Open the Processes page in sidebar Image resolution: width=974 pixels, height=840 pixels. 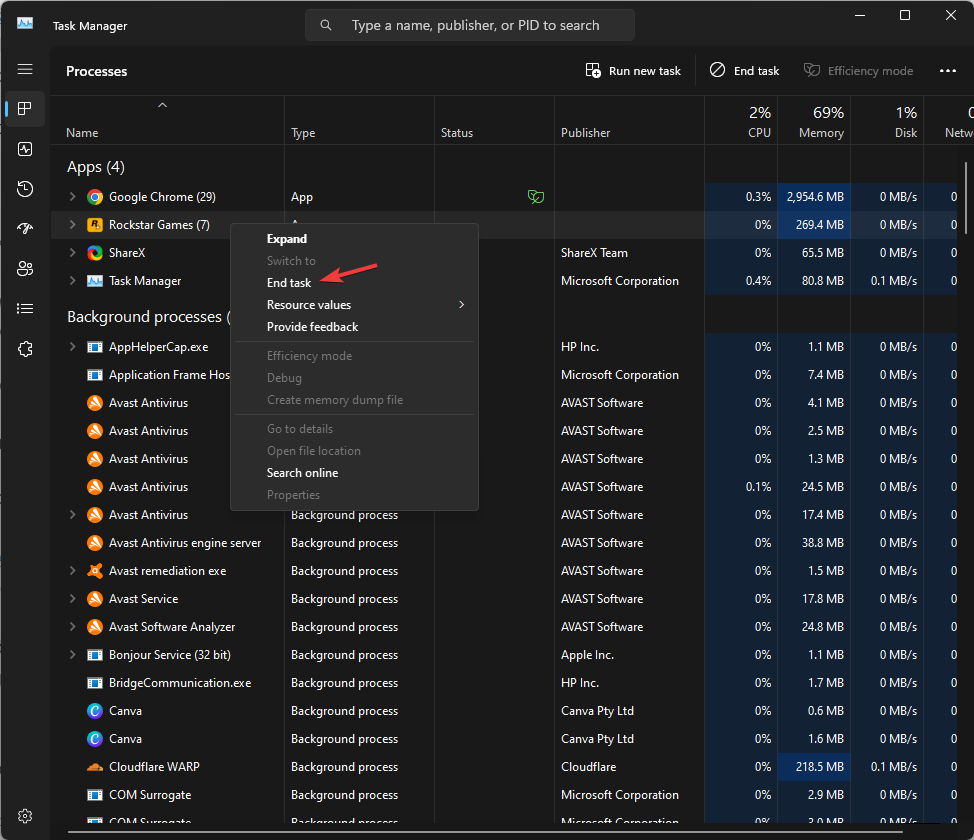[25, 109]
